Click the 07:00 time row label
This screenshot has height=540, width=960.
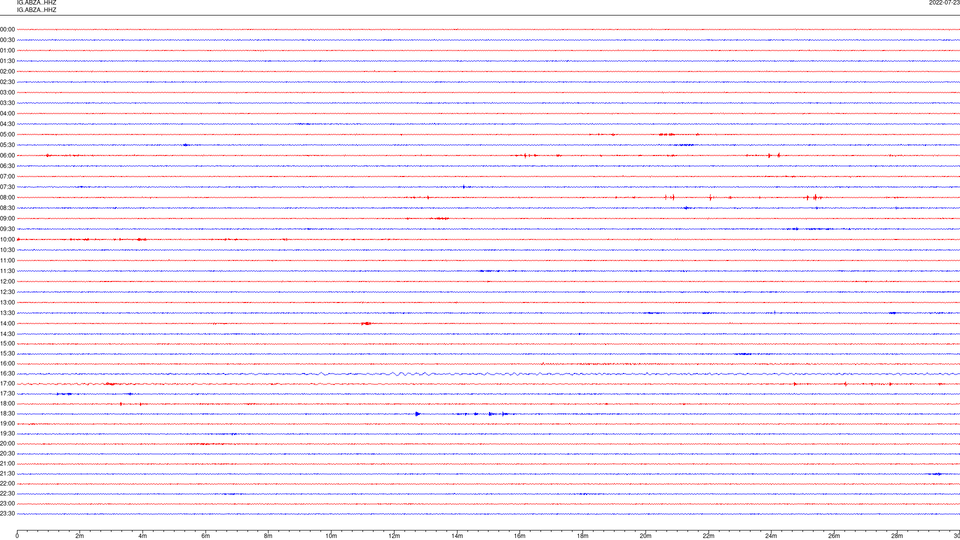point(7,176)
